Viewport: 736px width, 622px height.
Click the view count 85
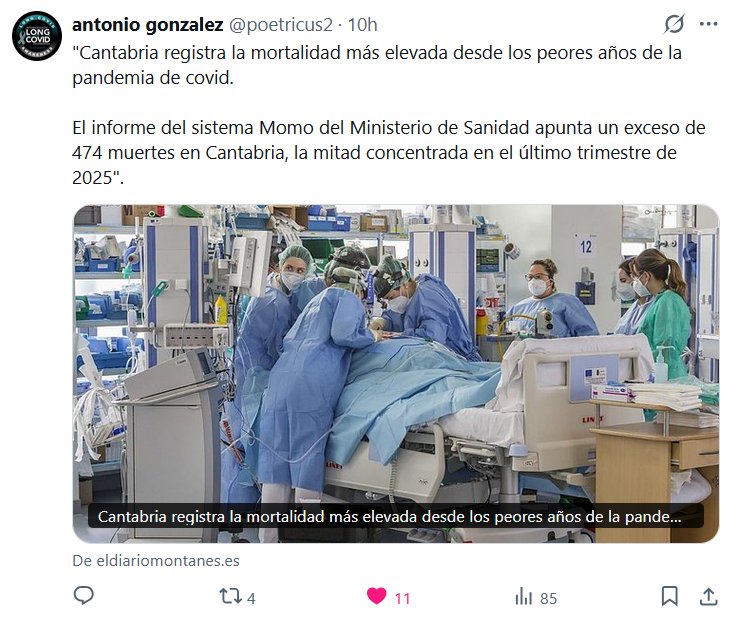pyautogui.click(x=548, y=599)
